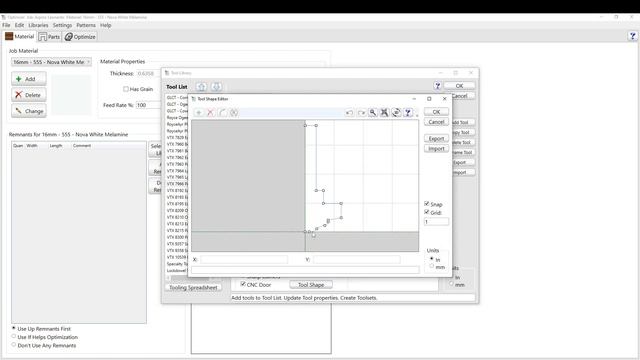The height and width of the screenshot is (360, 640).
Task: Move tool up with Tool List up arrow
Action: 201,87
